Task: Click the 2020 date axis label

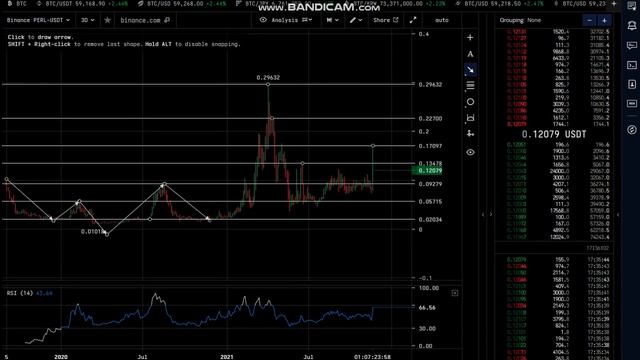Action: (61, 357)
